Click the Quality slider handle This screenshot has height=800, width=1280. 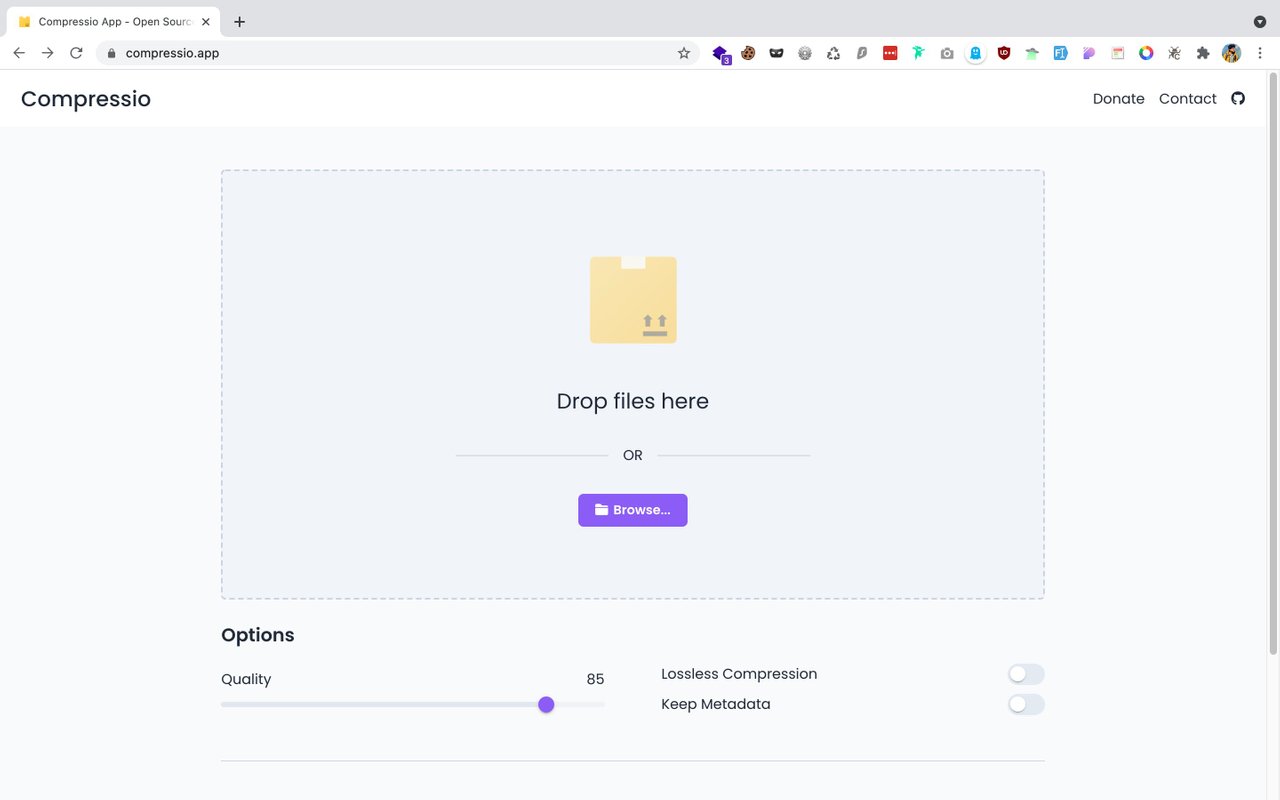point(546,704)
